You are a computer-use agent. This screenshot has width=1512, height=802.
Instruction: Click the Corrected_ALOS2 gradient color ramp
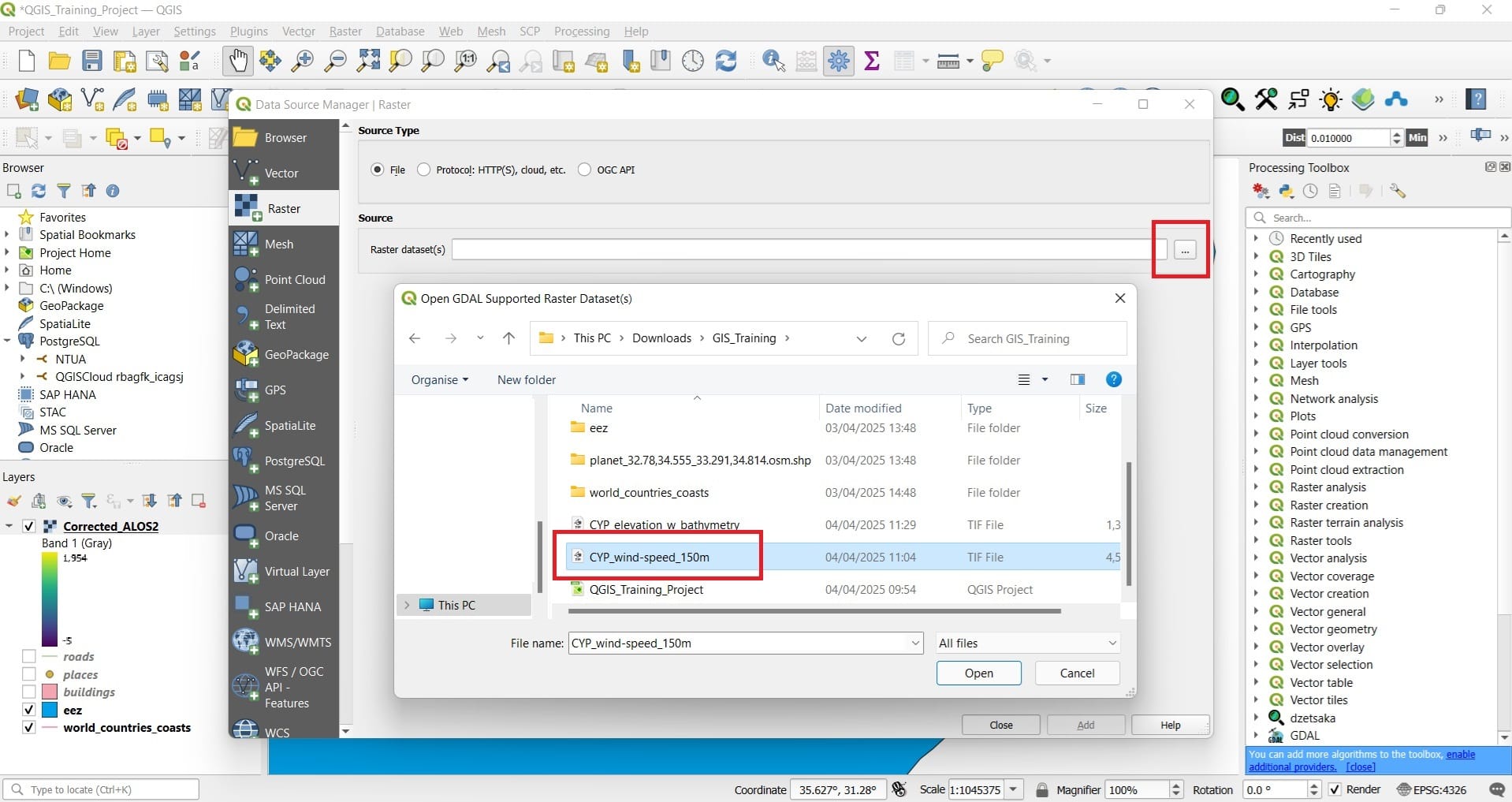[50, 599]
